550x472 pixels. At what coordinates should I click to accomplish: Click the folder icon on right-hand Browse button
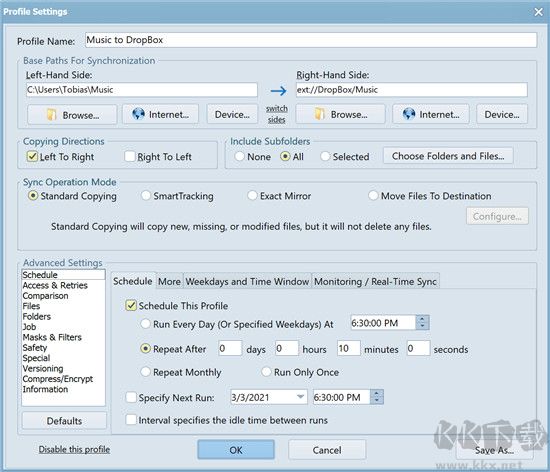(319, 114)
